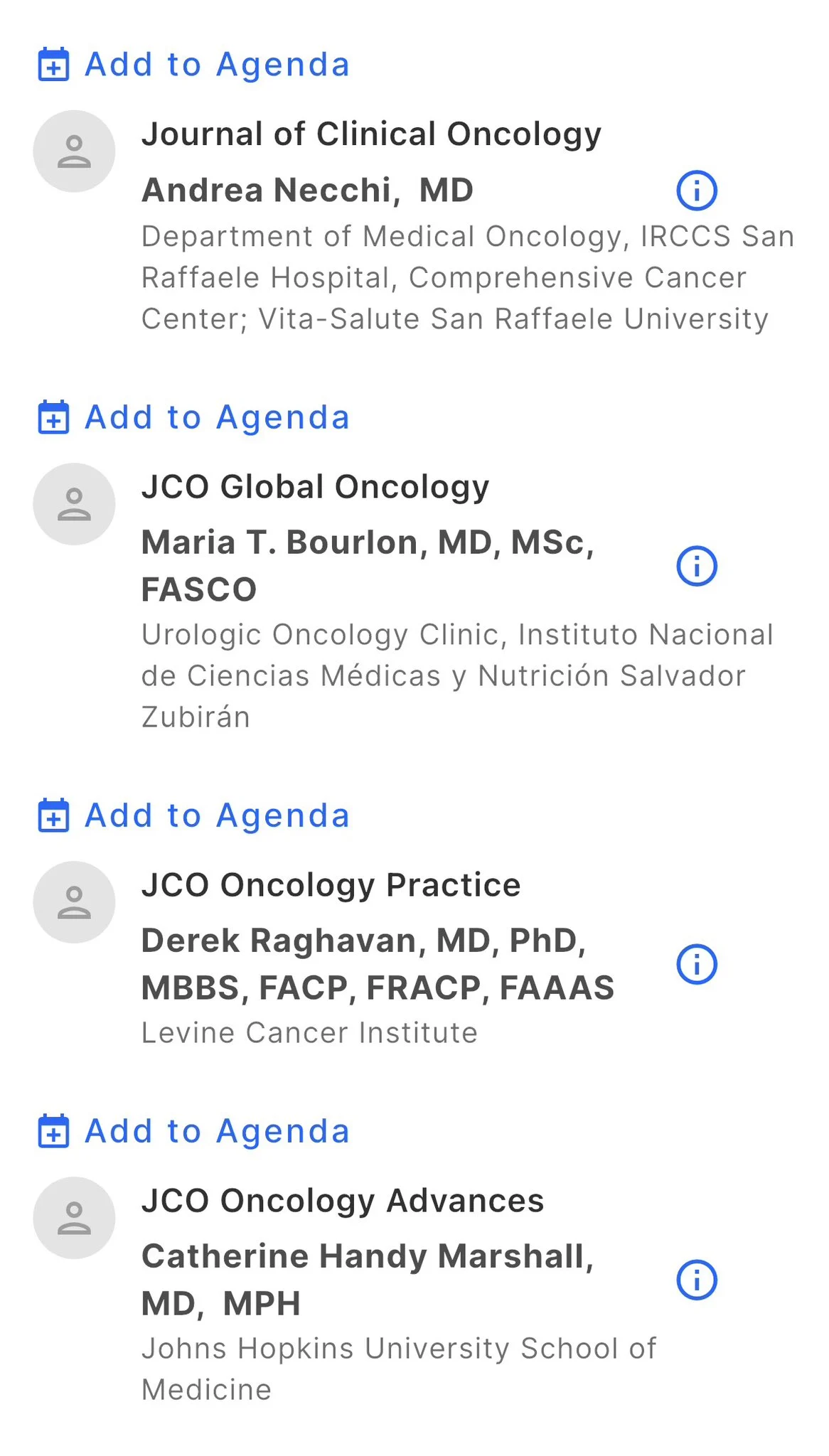Click calendar icon above Journal of Clinical Oncology
Screen dimensions: 829x1456
click(53, 65)
